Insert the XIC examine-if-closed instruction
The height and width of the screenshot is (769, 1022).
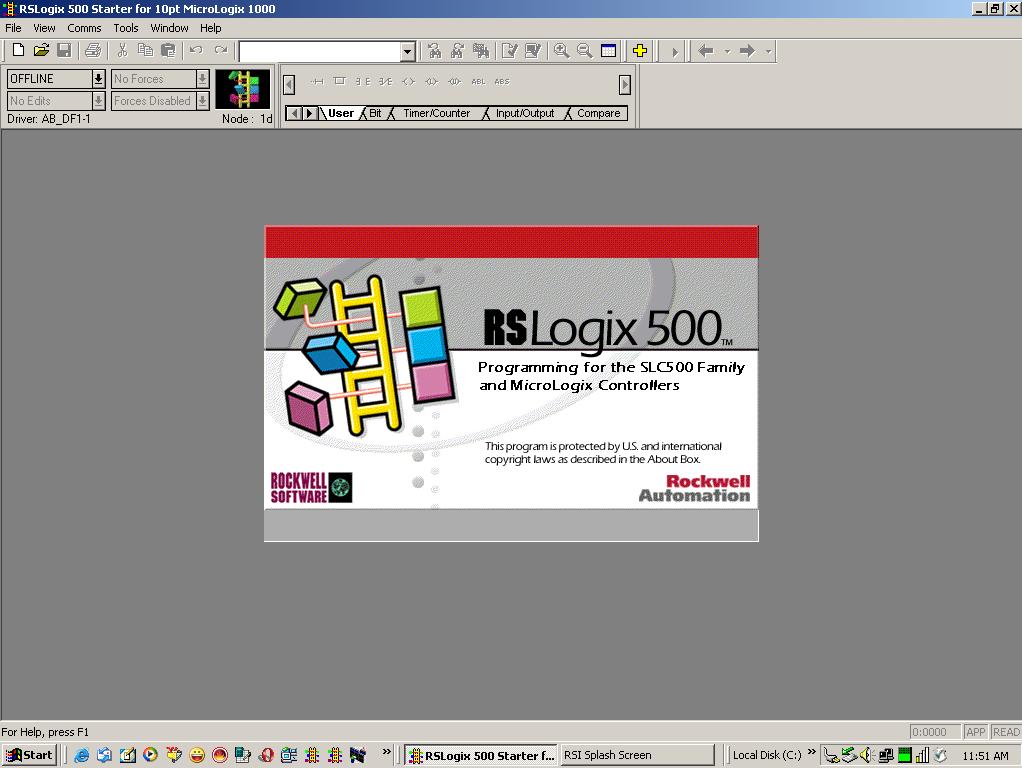362,81
